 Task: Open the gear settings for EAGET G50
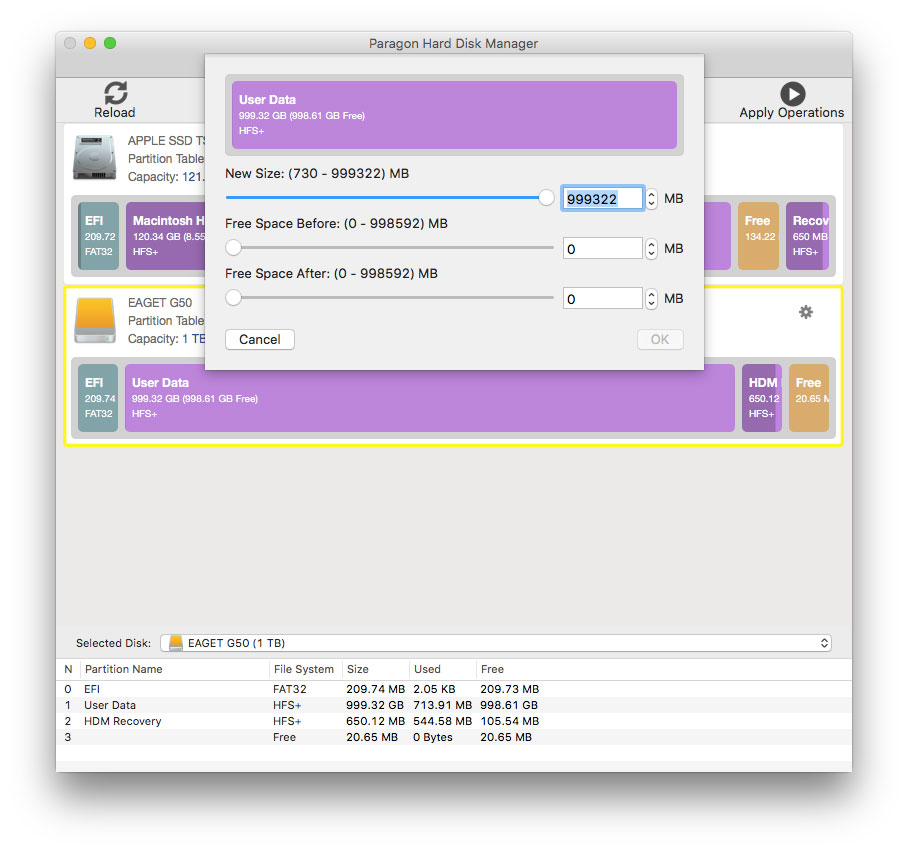click(806, 312)
